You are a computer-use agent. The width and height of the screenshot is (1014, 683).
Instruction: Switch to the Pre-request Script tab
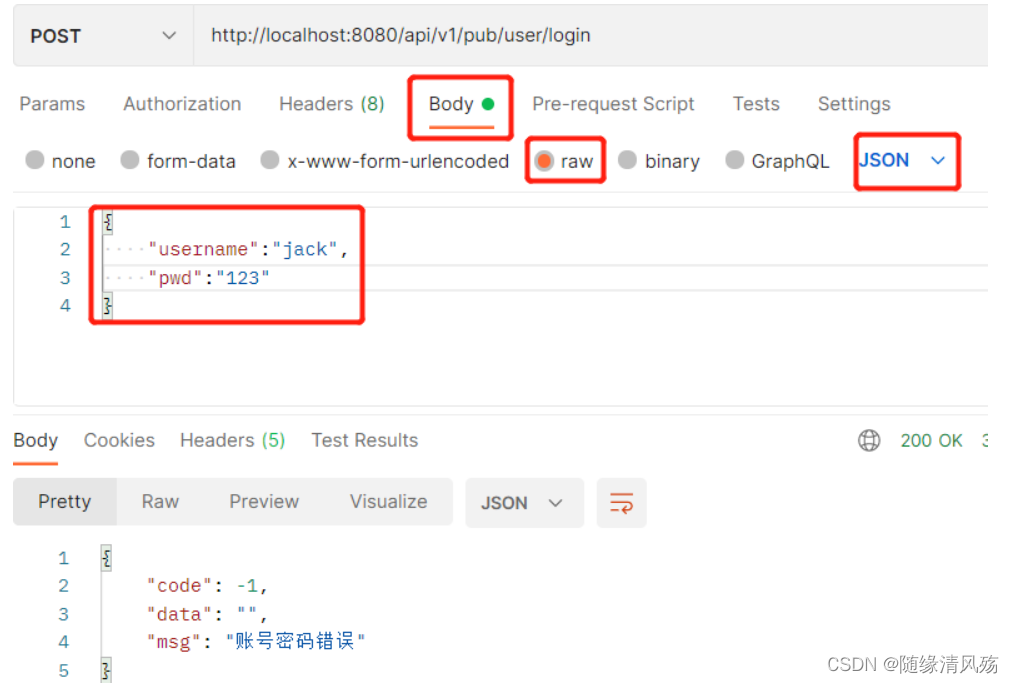(613, 104)
